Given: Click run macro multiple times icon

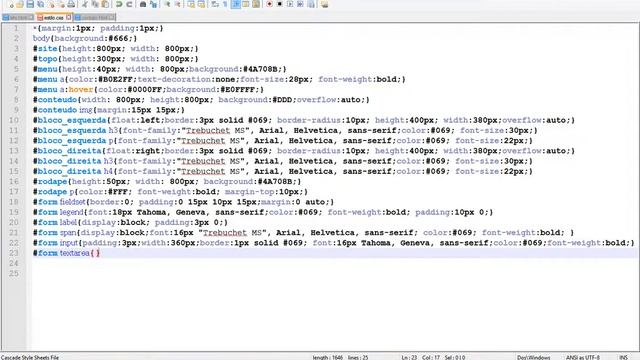Looking at the screenshot, I should click(x=300, y=4).
